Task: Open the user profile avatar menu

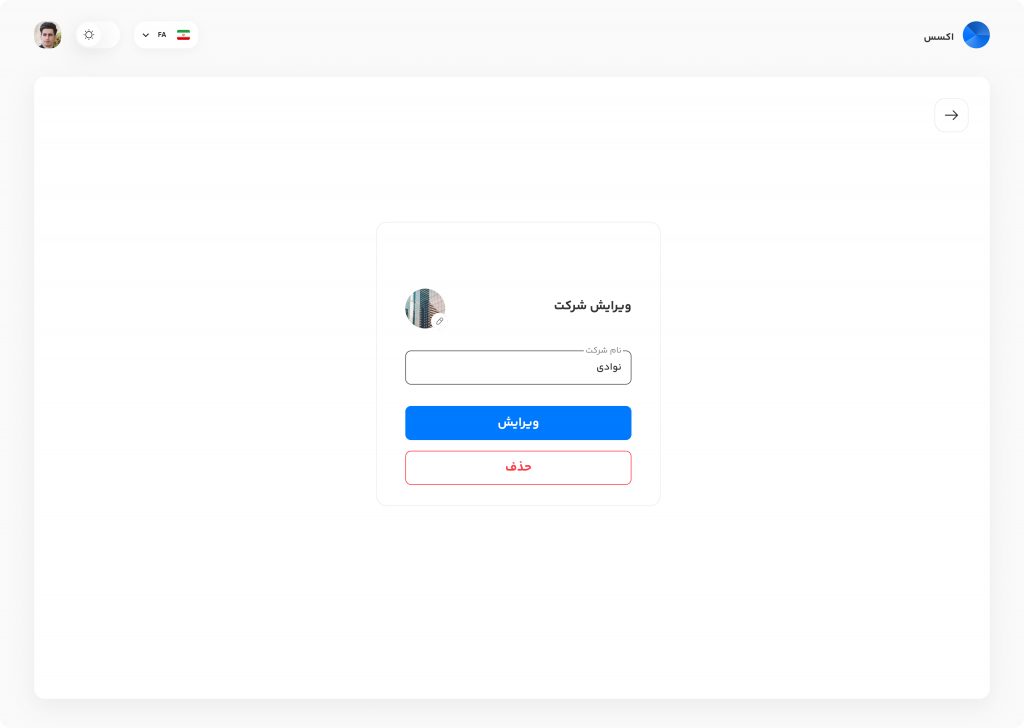Action: coord(48,35)
